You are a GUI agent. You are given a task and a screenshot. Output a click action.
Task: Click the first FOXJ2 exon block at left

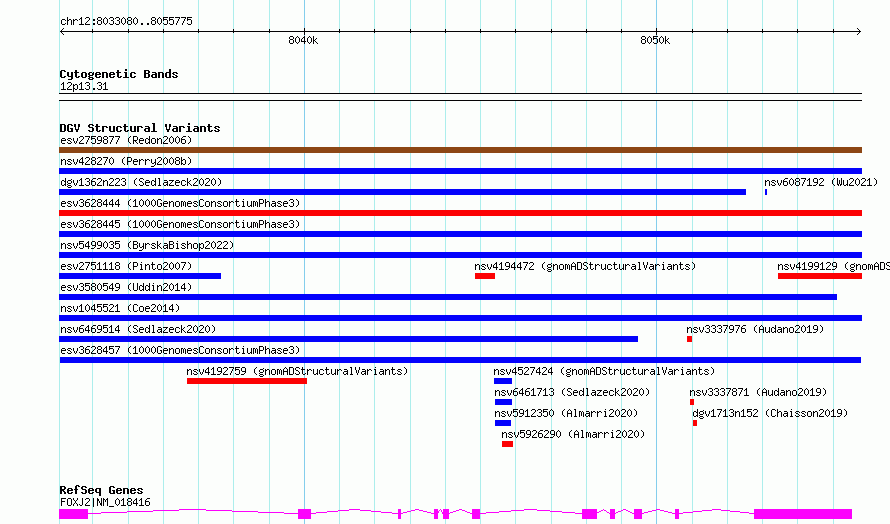[74, 514]
